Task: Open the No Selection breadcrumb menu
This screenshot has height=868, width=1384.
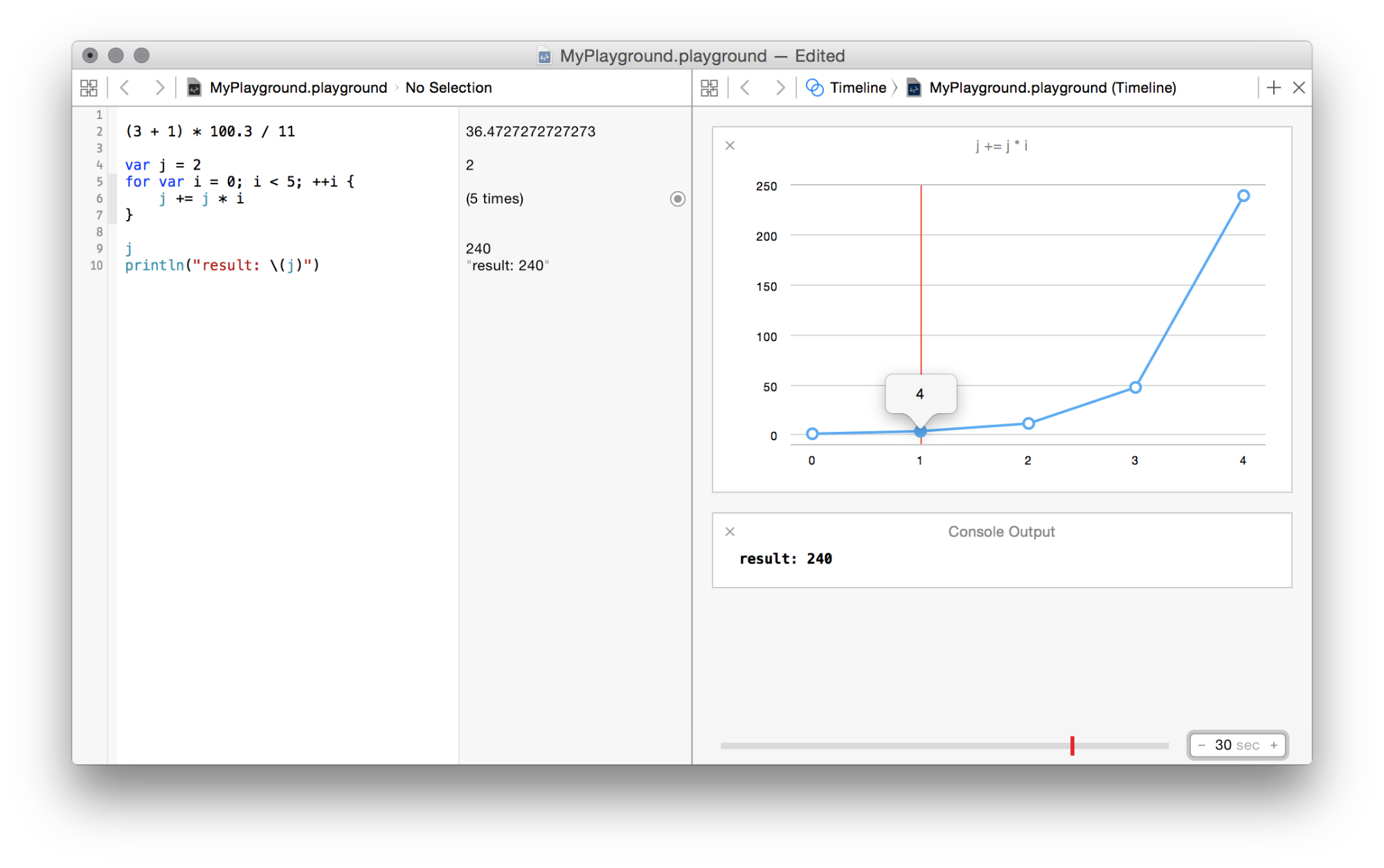Action: (448, 88)
